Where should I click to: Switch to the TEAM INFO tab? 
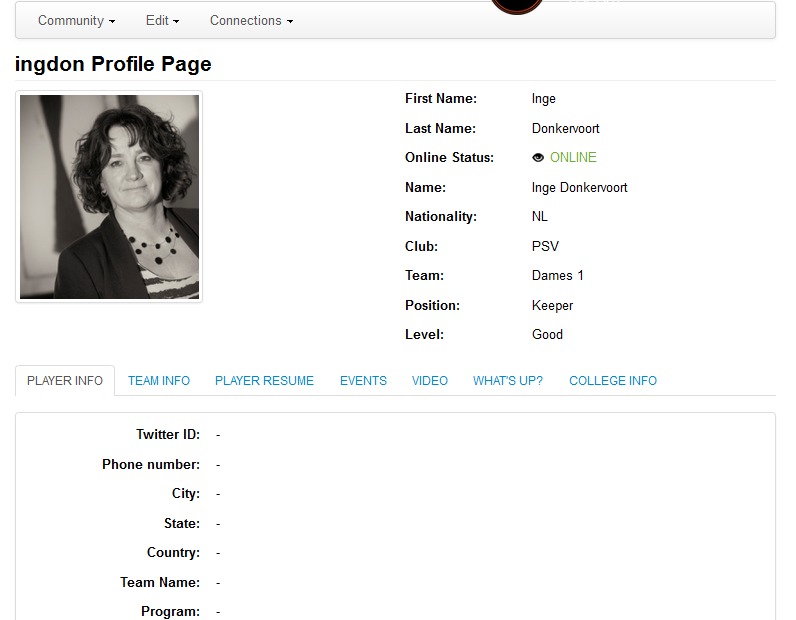pos(159,381)
